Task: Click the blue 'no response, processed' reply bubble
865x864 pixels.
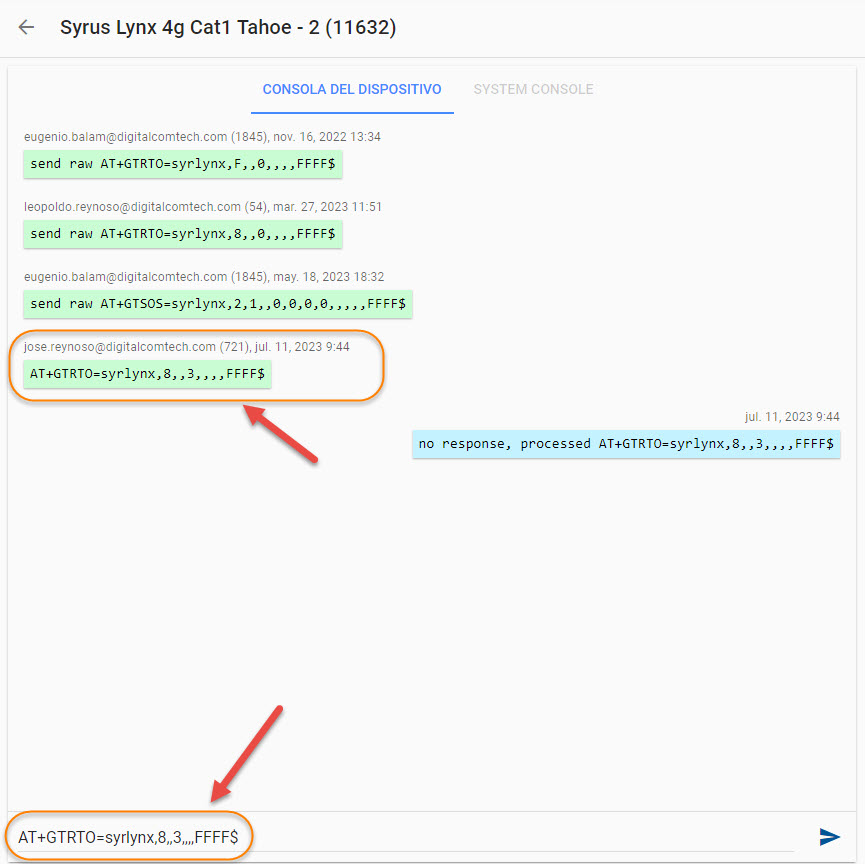Action: 626,443
